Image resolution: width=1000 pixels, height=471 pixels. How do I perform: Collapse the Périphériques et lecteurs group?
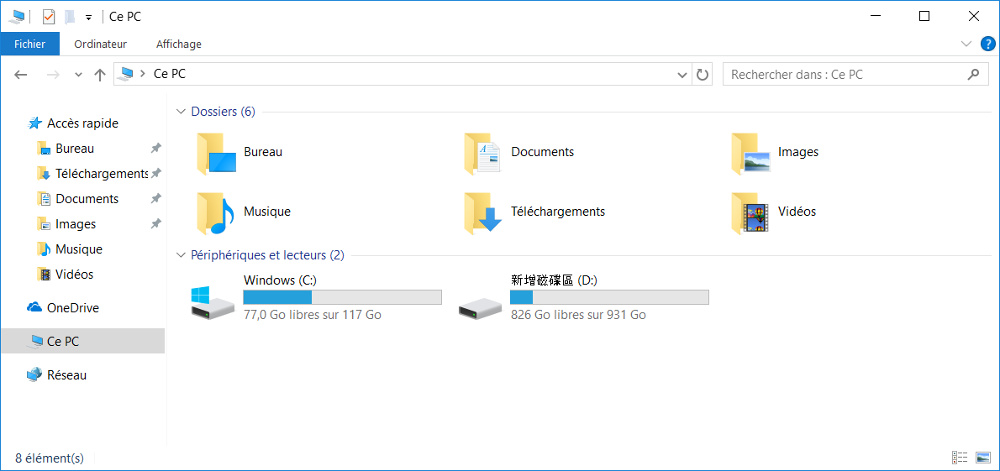click(181, 255)
